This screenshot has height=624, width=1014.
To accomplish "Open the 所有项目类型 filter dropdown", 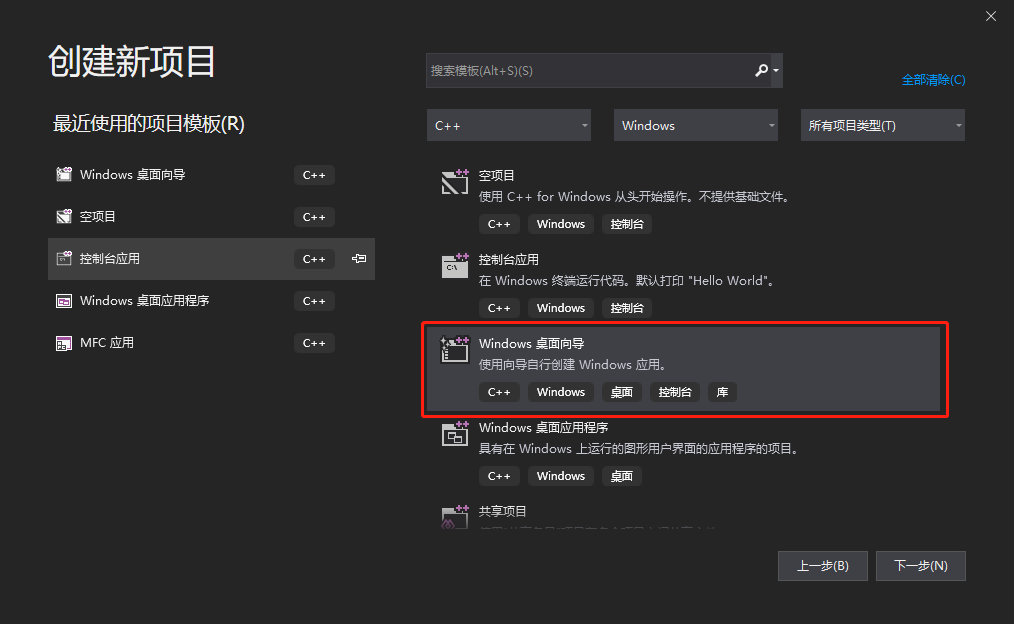I will [x=882, y=125].
